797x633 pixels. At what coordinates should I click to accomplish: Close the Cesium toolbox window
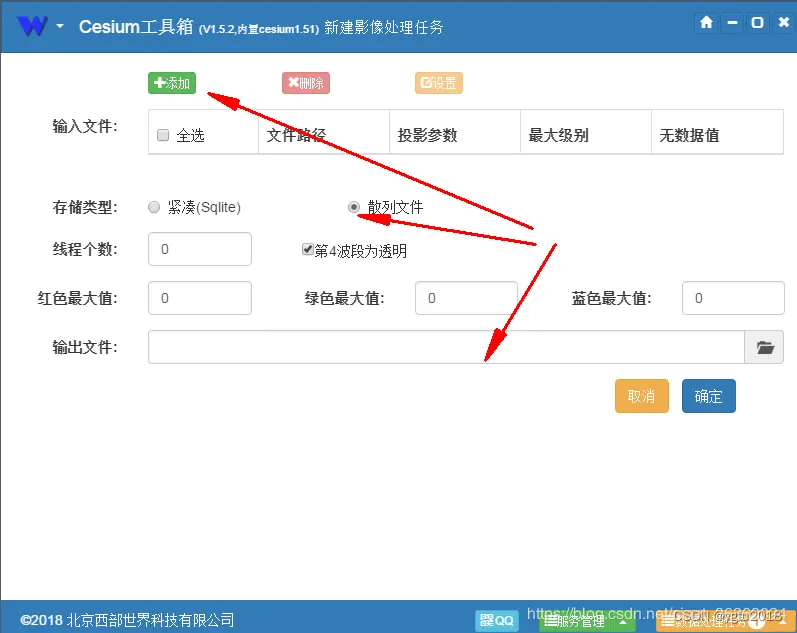click(783, 22)
